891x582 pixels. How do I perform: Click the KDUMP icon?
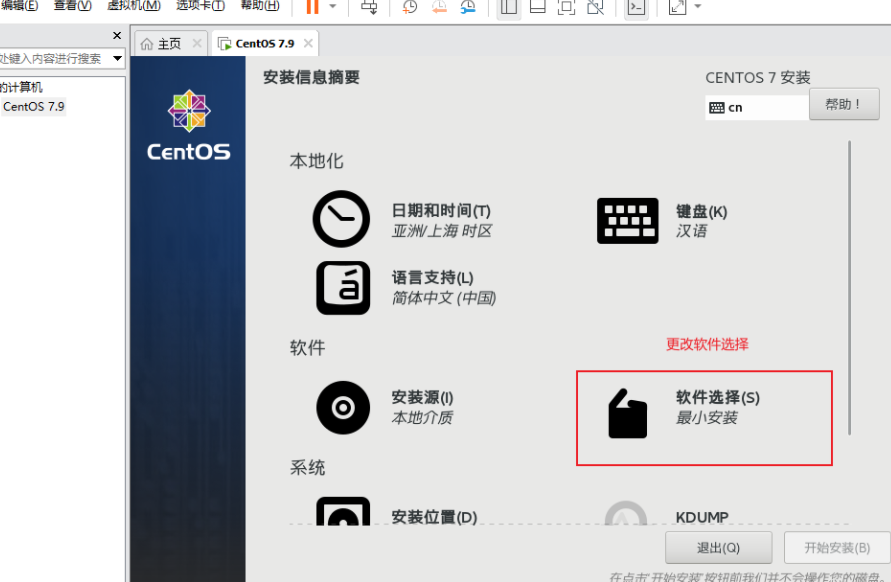coord(626,513)
